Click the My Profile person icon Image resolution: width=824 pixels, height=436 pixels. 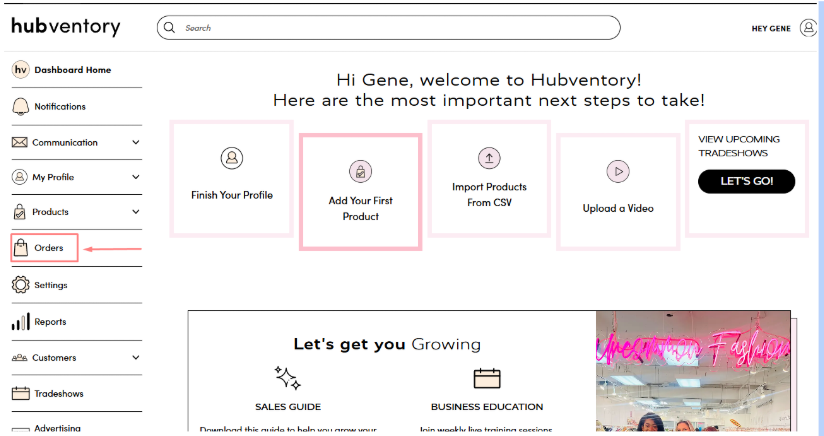[x=19, y=177]
